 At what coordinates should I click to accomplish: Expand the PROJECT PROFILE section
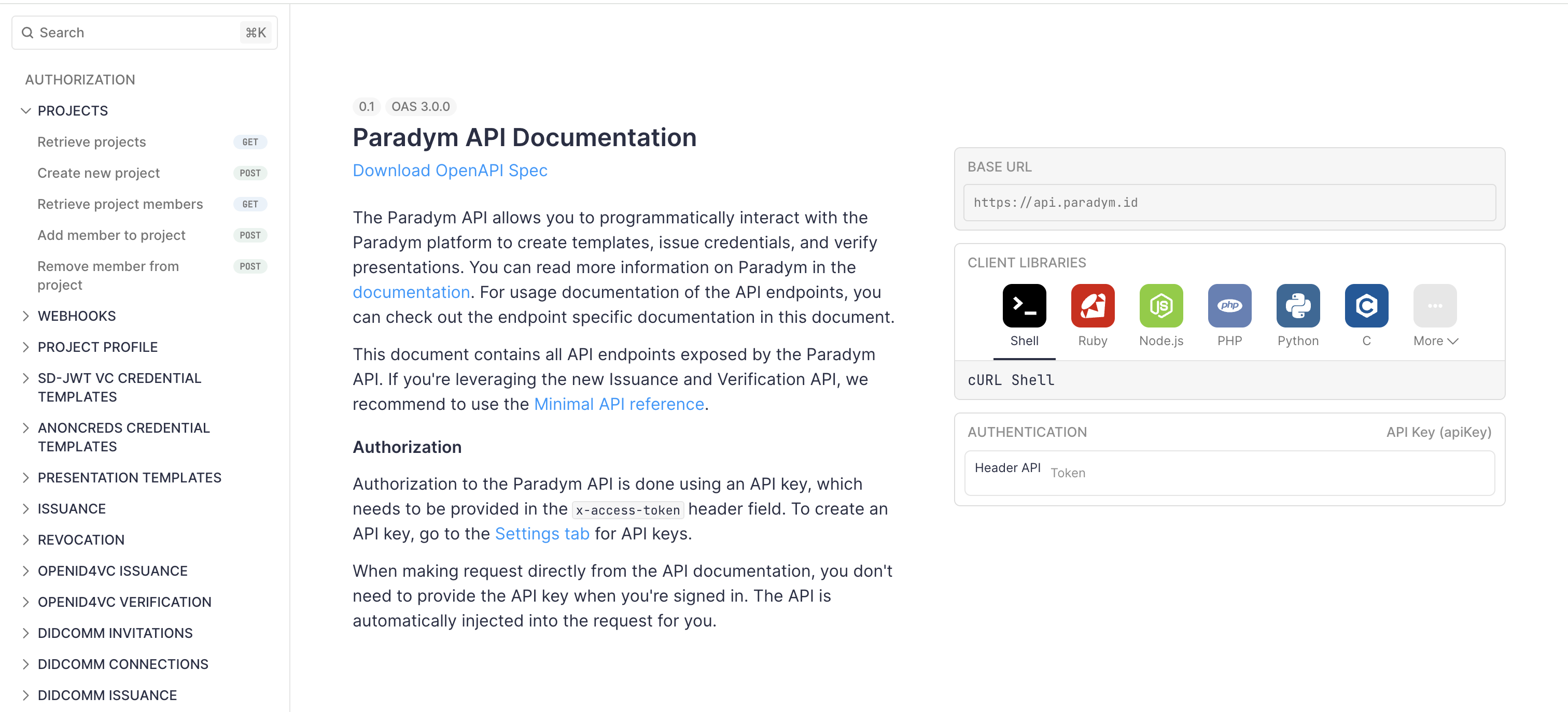[x=25, y=347]
